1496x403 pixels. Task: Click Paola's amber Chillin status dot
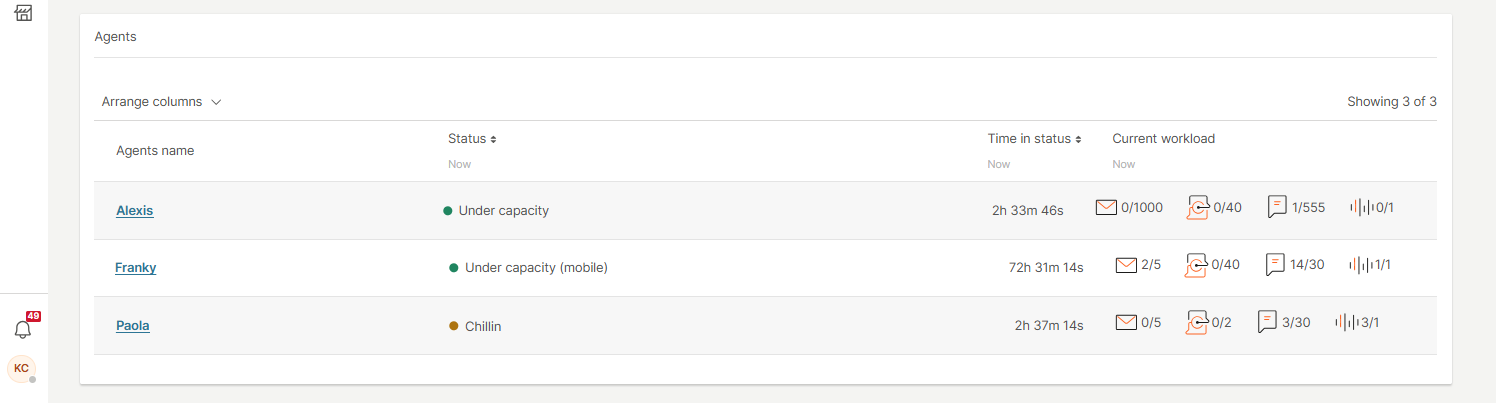pyautogui.click(x=454, y=326)
